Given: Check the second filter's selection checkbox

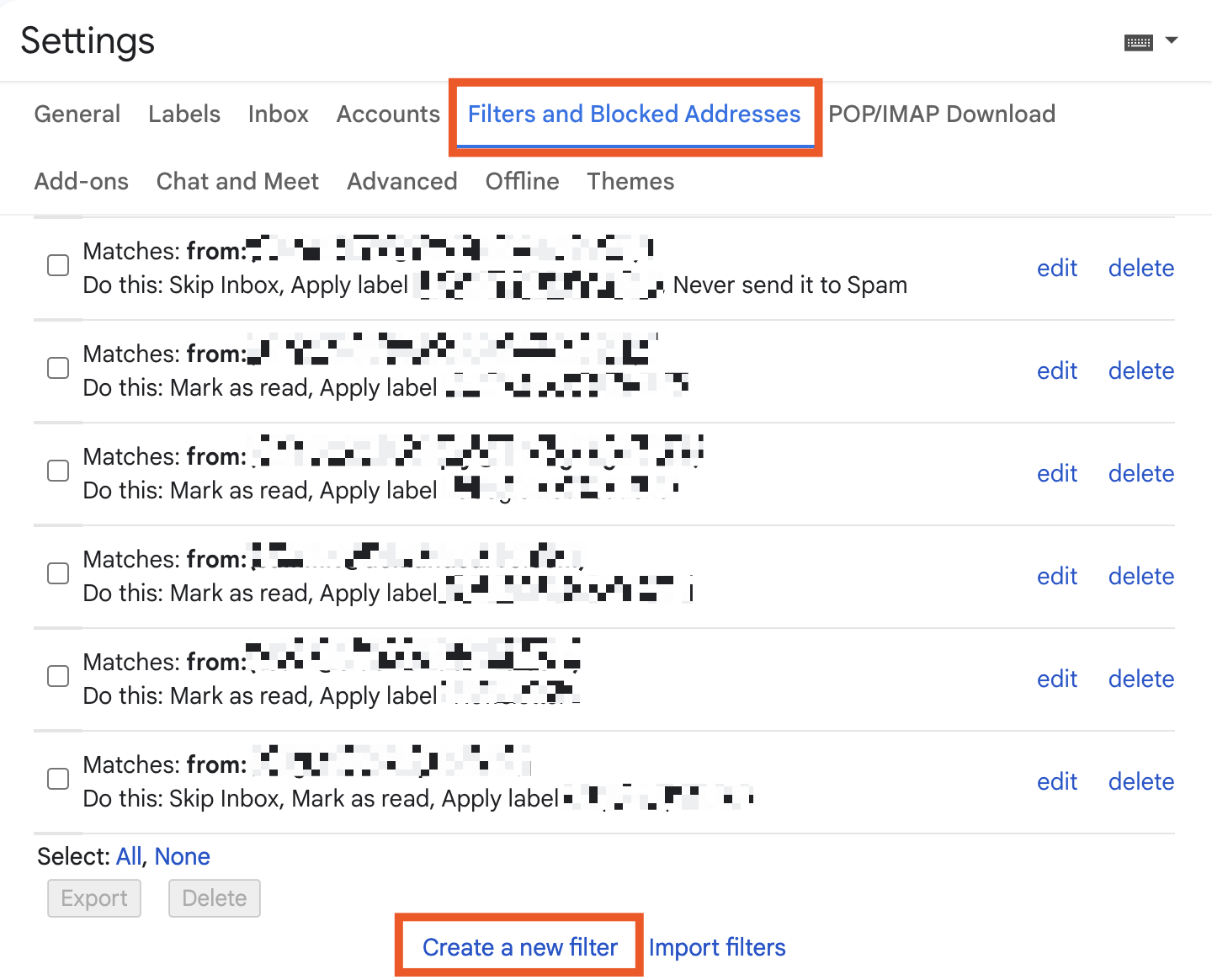Looking at the screenshot, I should click(57, 368).
